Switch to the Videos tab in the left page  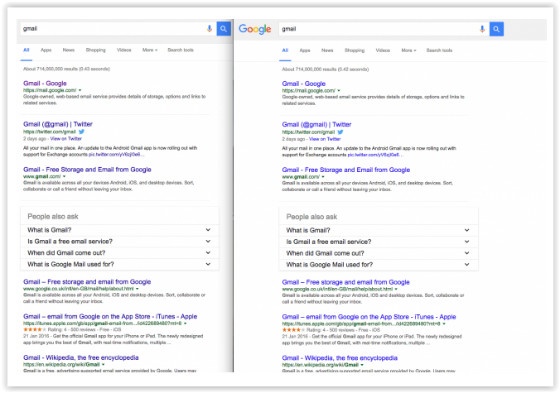tap(124, 50)
